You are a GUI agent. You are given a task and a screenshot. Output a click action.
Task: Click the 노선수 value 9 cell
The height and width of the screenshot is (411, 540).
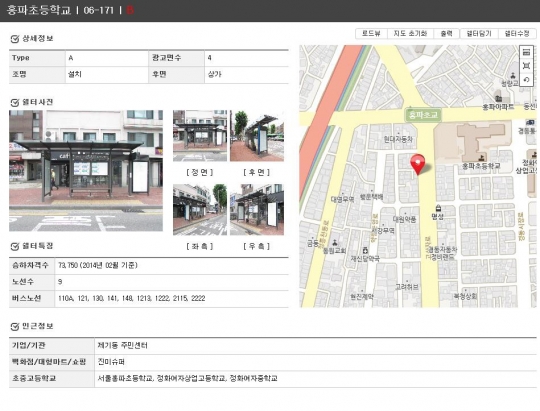(x=172, y=282)
